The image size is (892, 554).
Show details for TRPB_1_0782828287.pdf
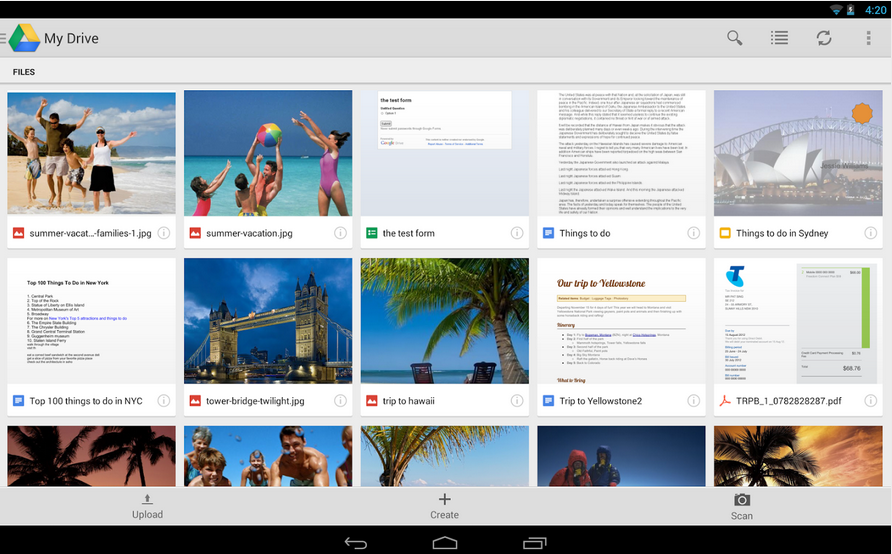[870, 401]
